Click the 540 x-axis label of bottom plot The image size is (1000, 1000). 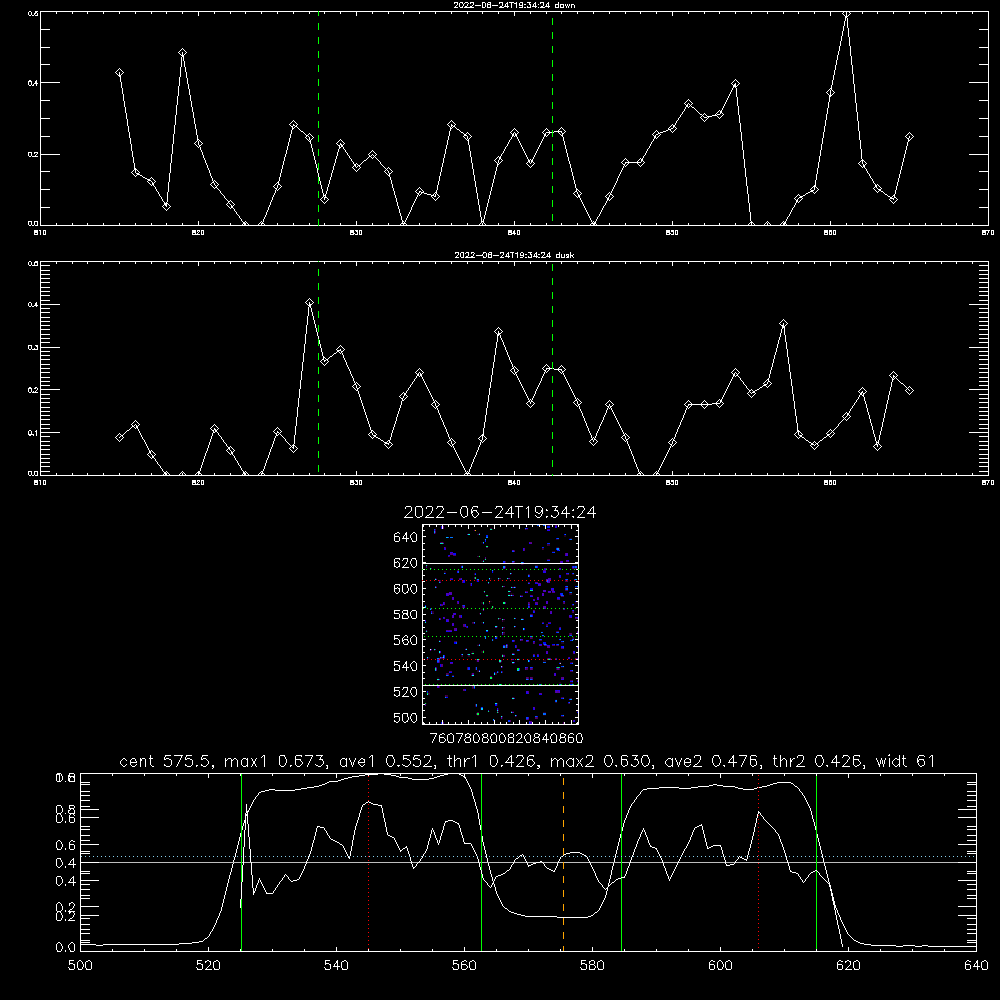click(336, 965)
